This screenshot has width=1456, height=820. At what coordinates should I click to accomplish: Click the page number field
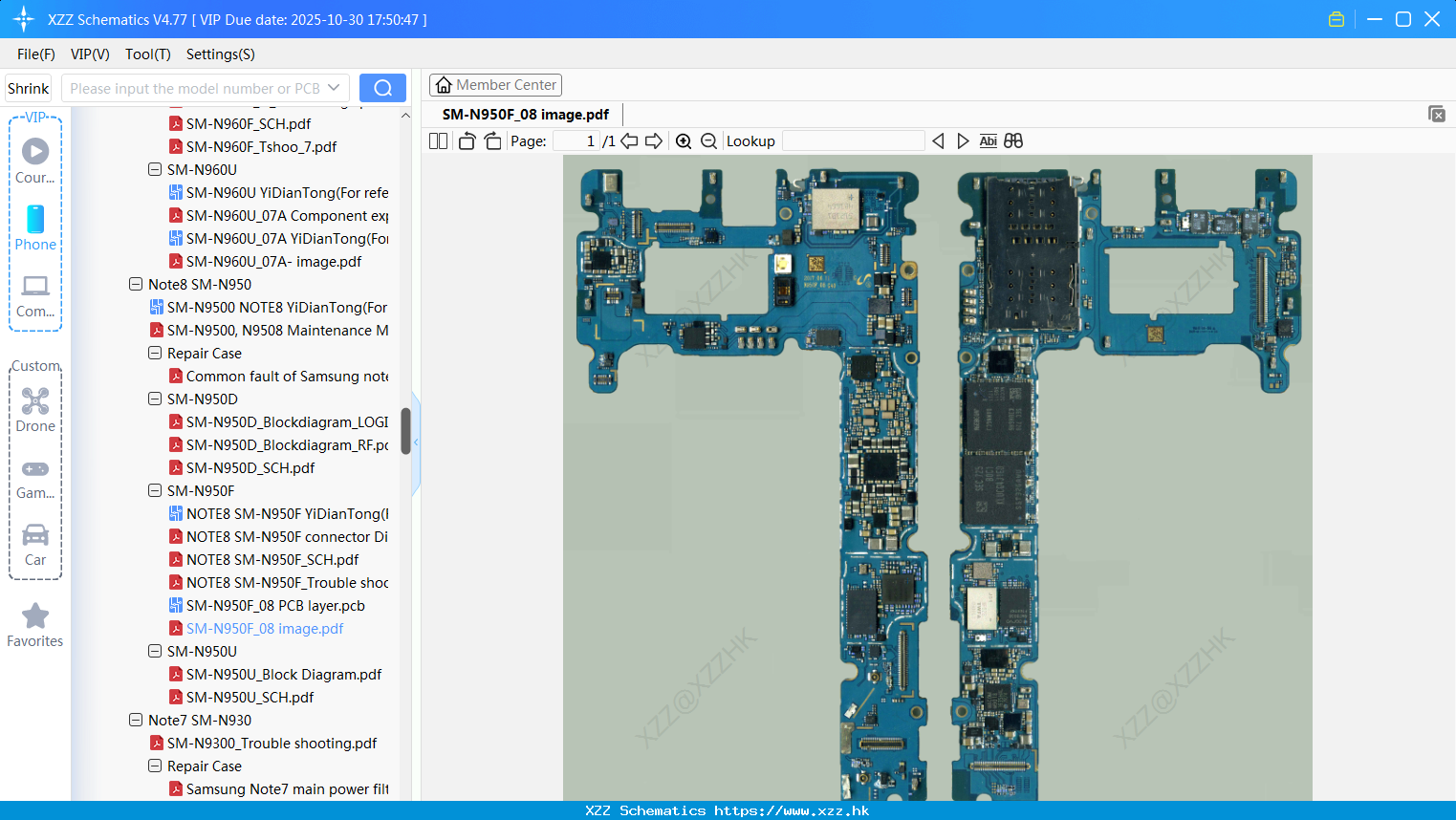tap(576, 140)
